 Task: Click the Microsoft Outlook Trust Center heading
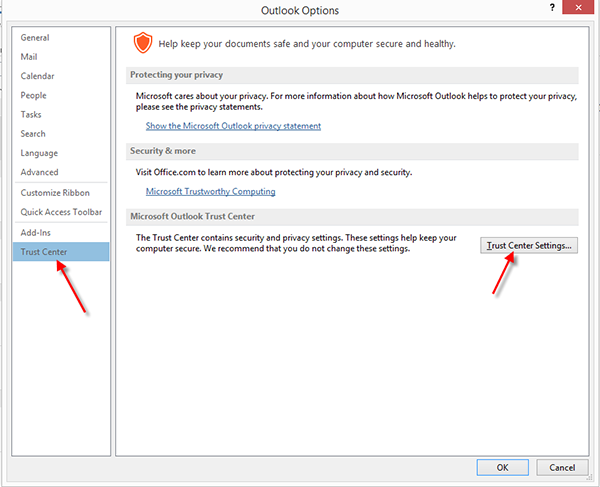pyautogui.click(x=192, y=216)
